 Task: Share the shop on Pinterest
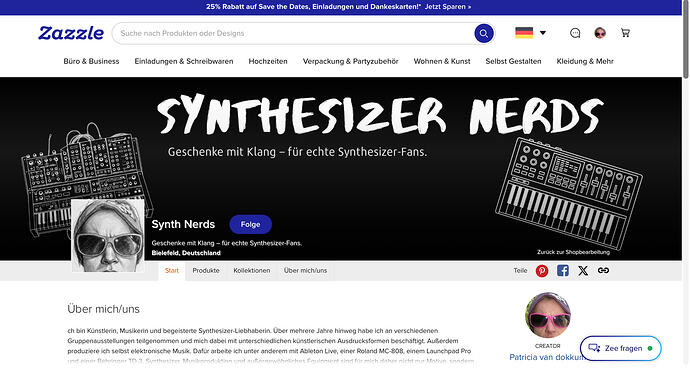542,271
